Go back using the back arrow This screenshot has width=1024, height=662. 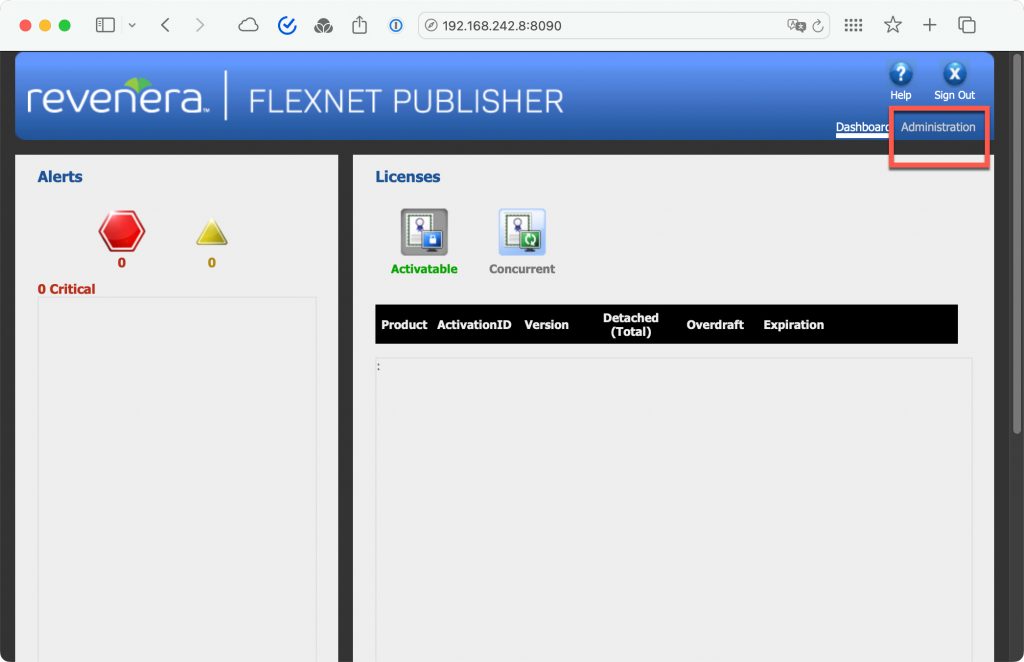click(x=165, y=25)
